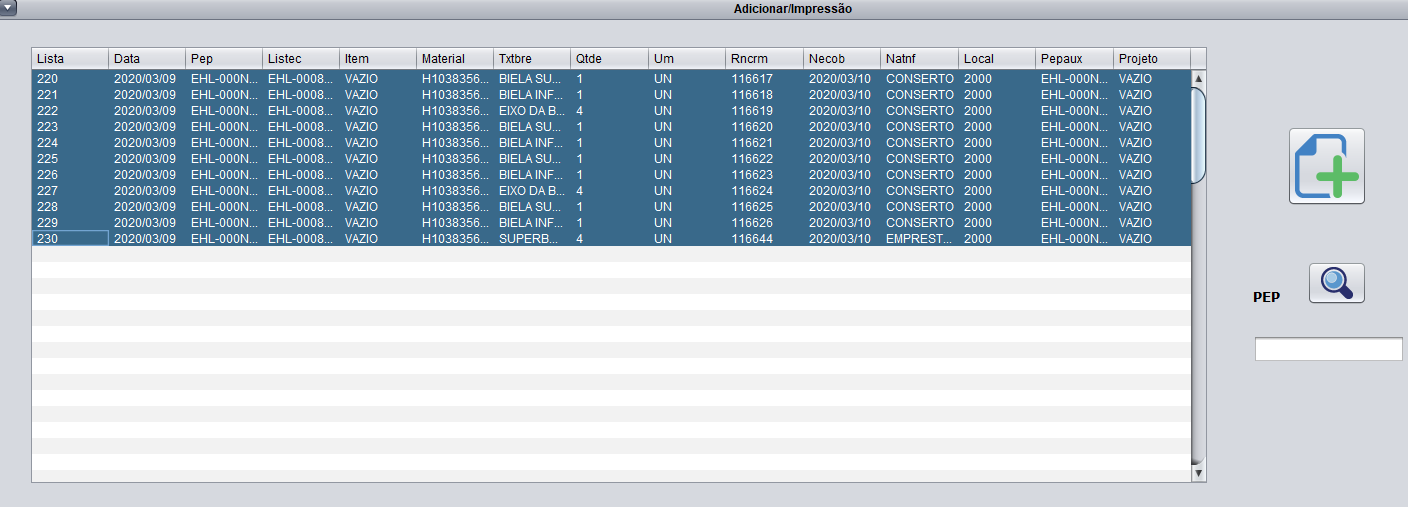
Task: Click Projeto VAZIO cell in row 229
Action: click(1152, 222)
